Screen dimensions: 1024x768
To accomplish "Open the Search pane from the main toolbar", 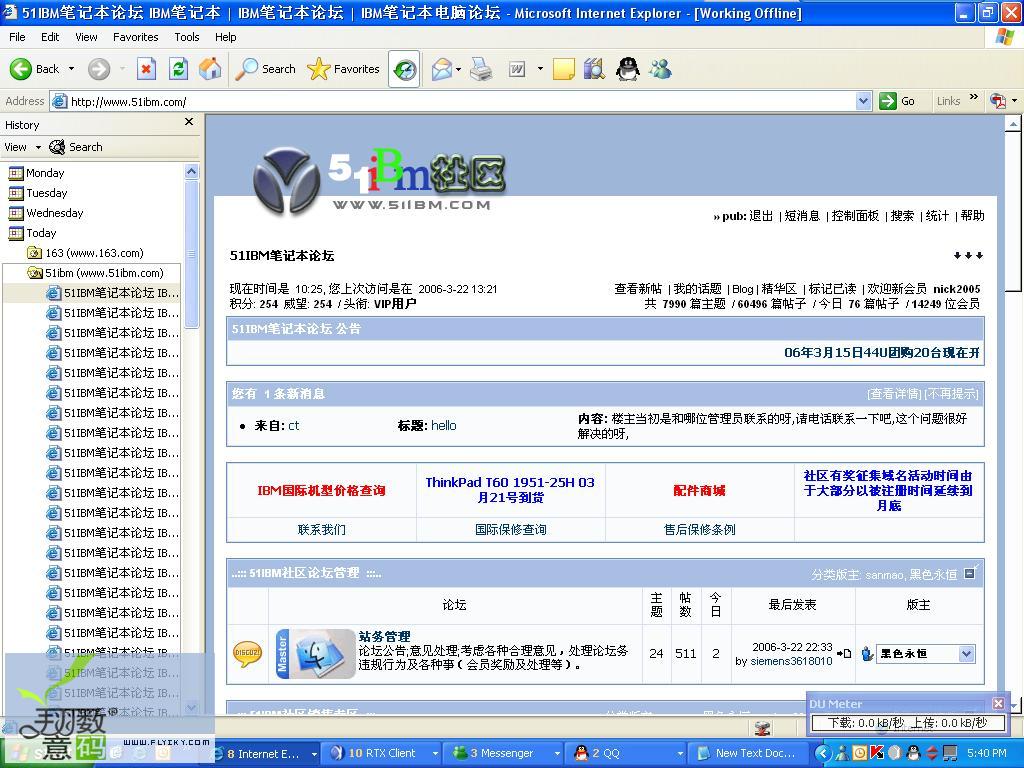I will (x=265, y=69).
